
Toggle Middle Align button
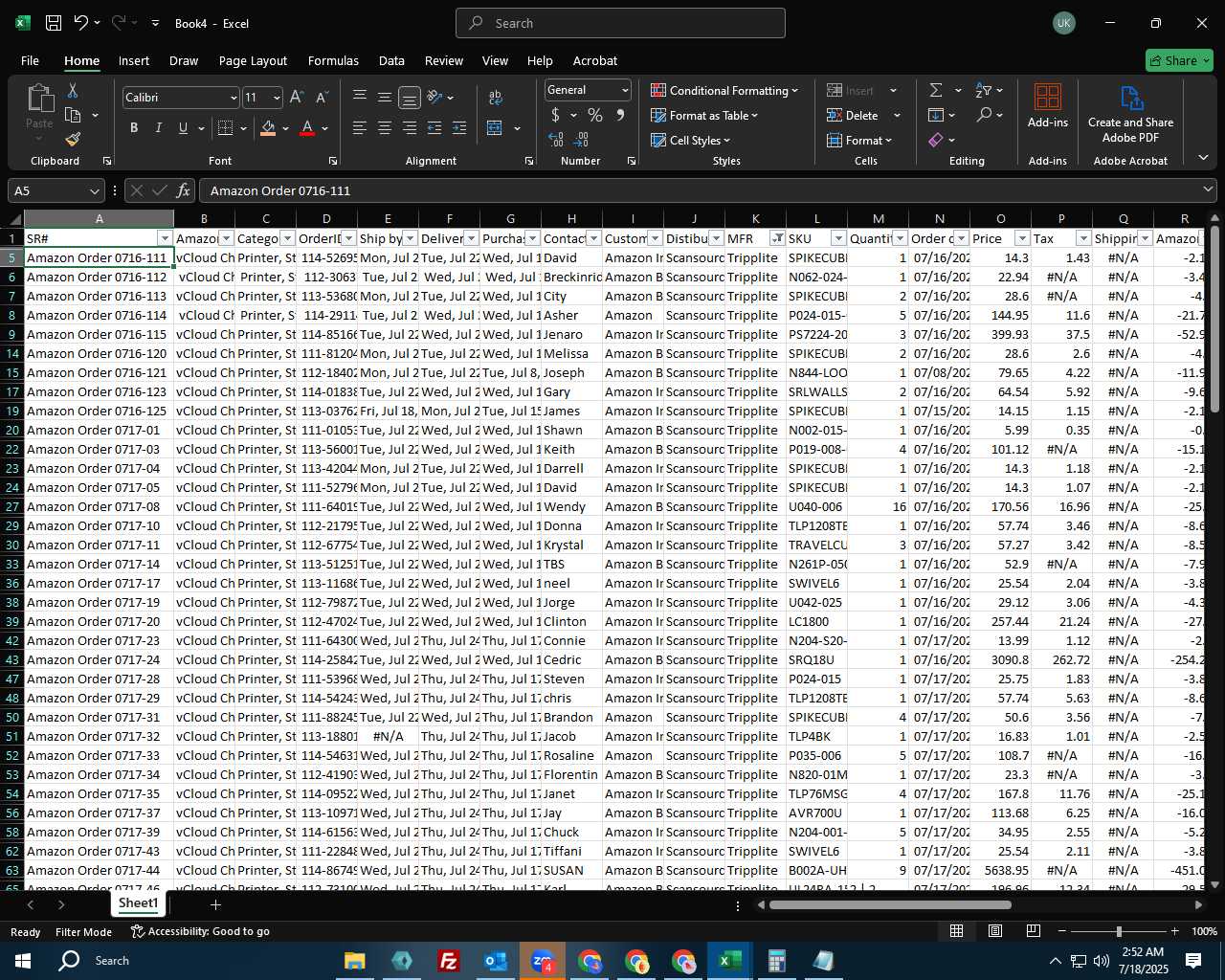[x=385, y=98]
